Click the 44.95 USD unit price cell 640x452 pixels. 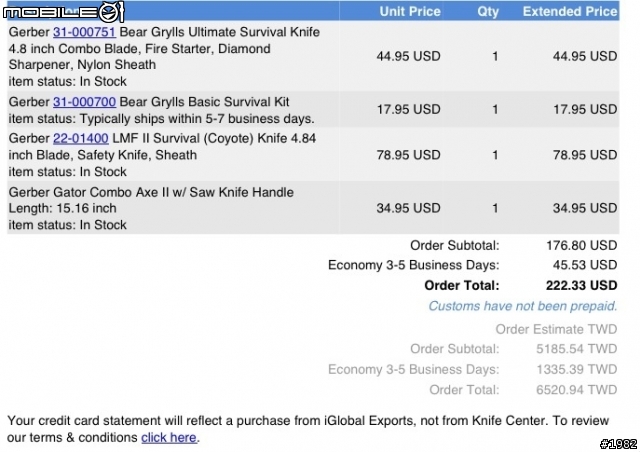(408, 56)
